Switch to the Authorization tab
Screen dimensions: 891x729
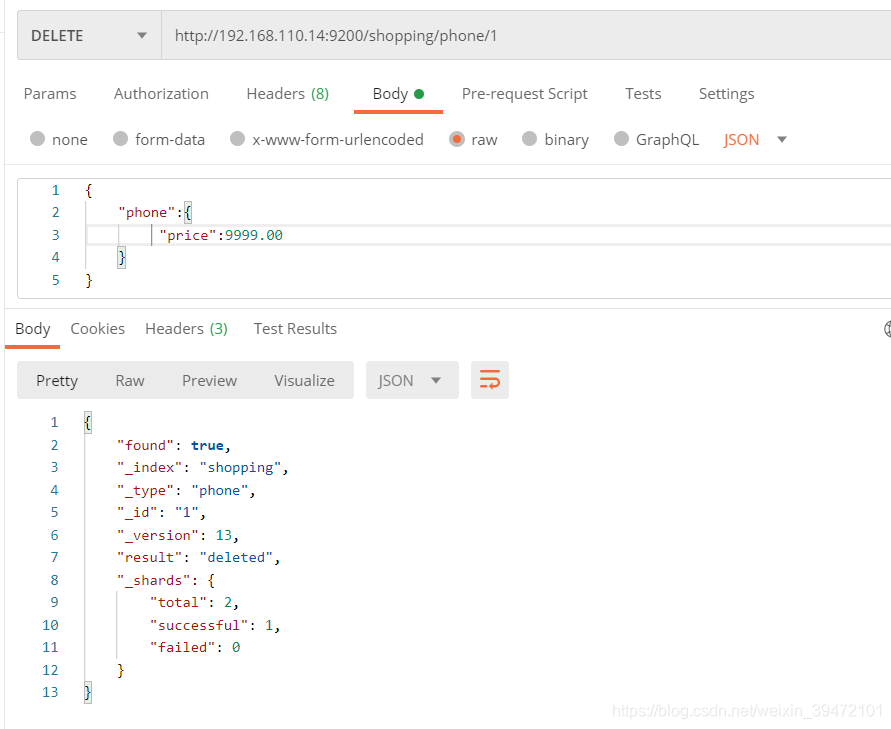tap(161, 94)
